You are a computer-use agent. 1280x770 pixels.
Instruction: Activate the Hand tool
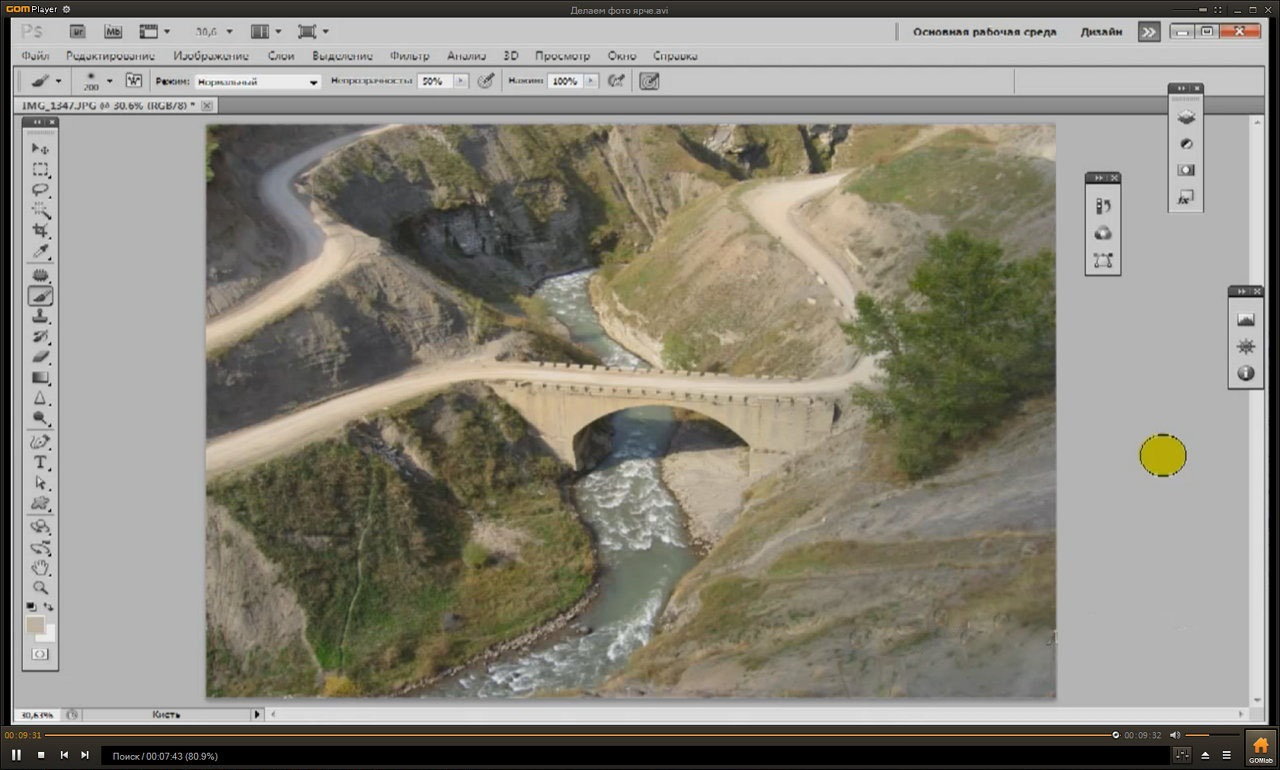(x=40, y=567)
